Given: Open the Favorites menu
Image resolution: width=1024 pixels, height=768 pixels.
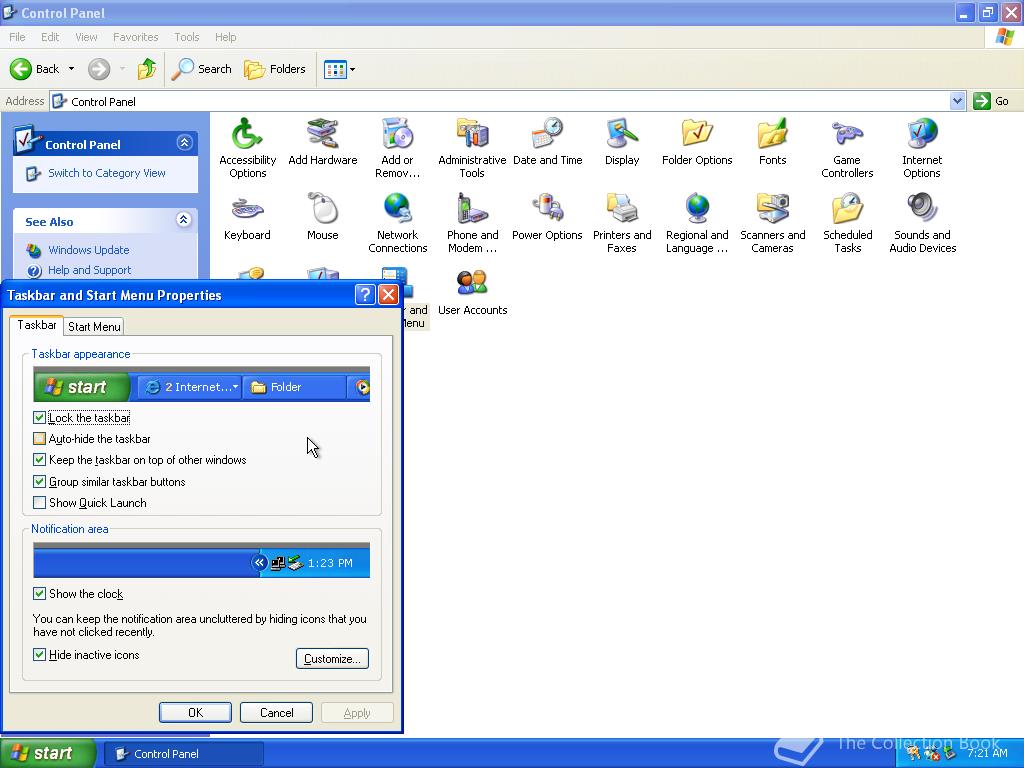Looking at the screenshot, I should coord(135,36).
